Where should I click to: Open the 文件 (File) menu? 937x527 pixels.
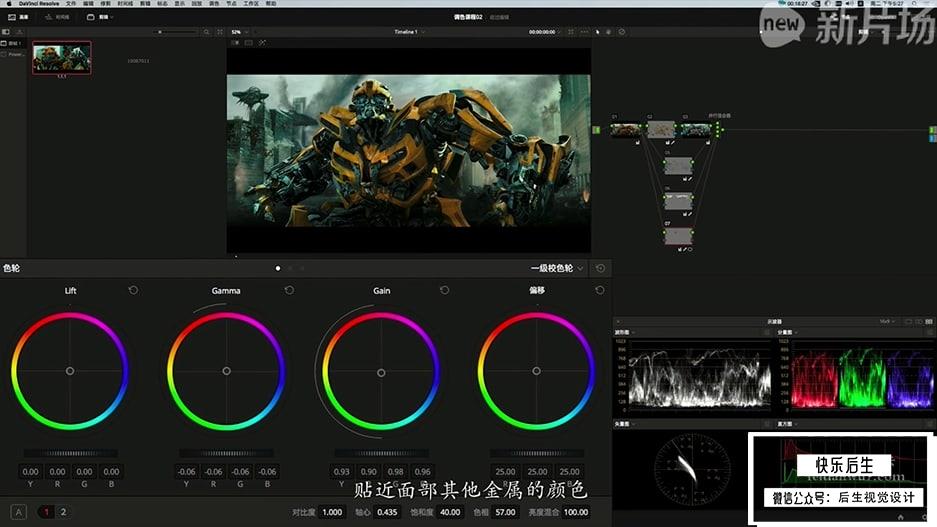pos(71,4)
